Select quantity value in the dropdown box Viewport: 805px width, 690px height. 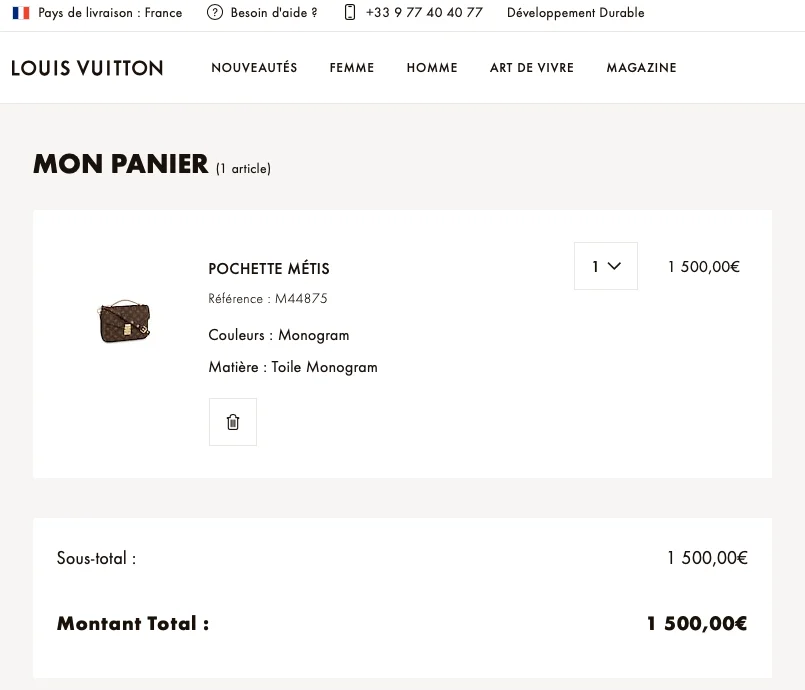596,265
